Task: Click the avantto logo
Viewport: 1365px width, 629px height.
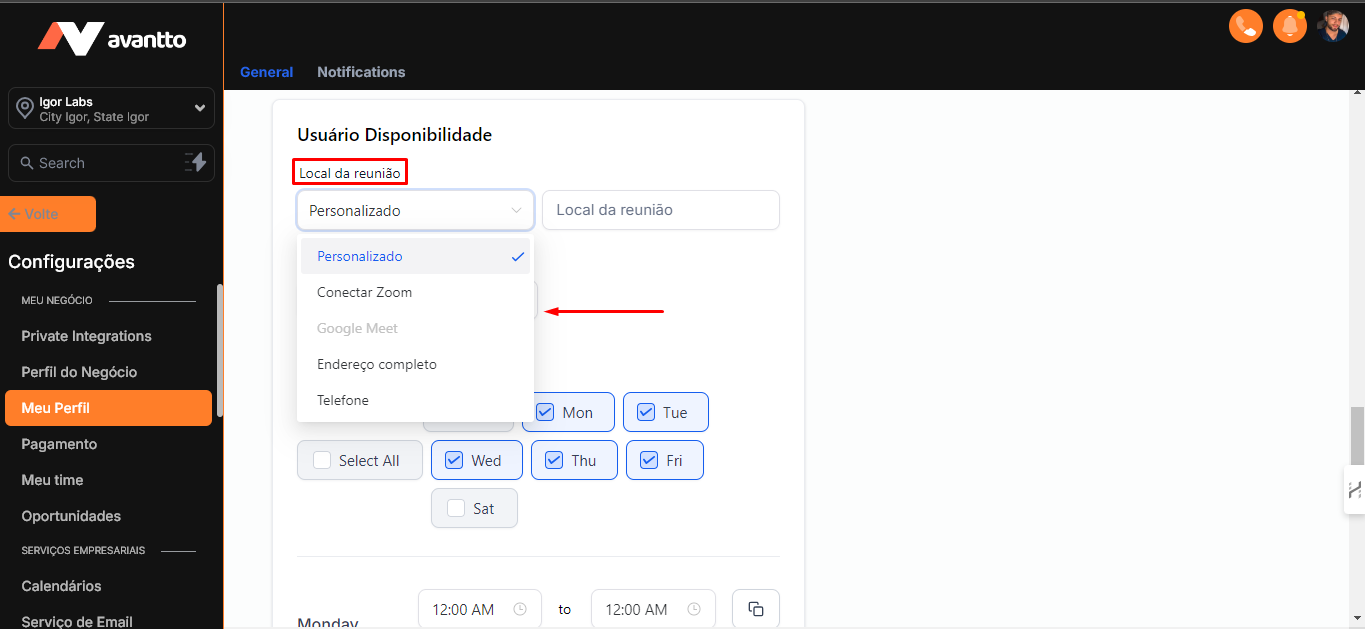Action: click(x=111, y=40)
